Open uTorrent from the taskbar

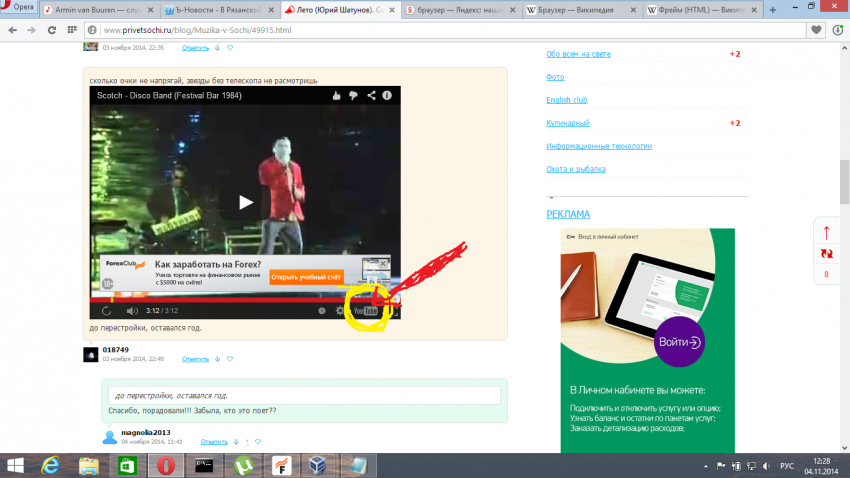pyautogui.click(x=241, y=465)
